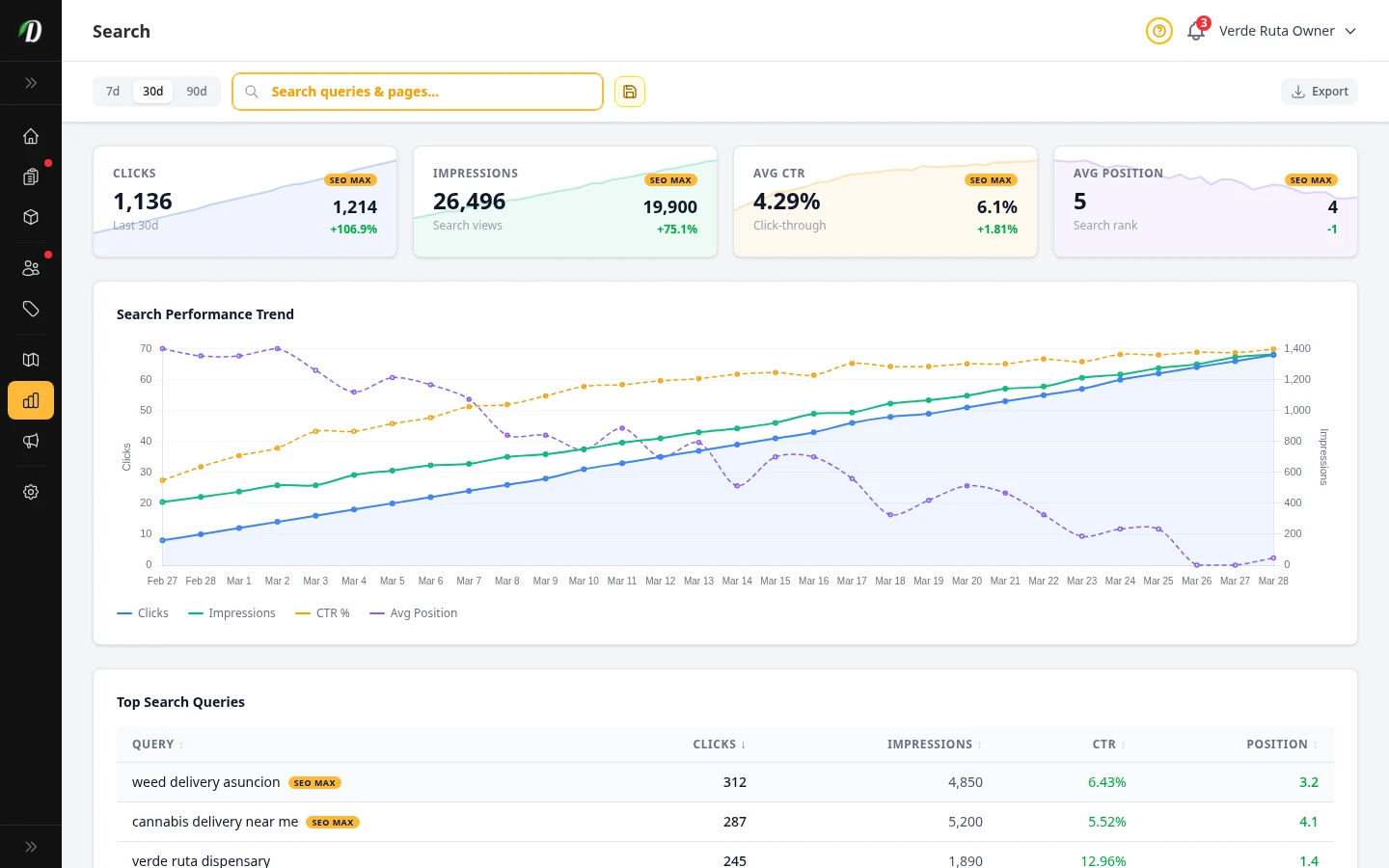
Task: Select the Tags icon in the sidebar
Action: coord(31,310)
